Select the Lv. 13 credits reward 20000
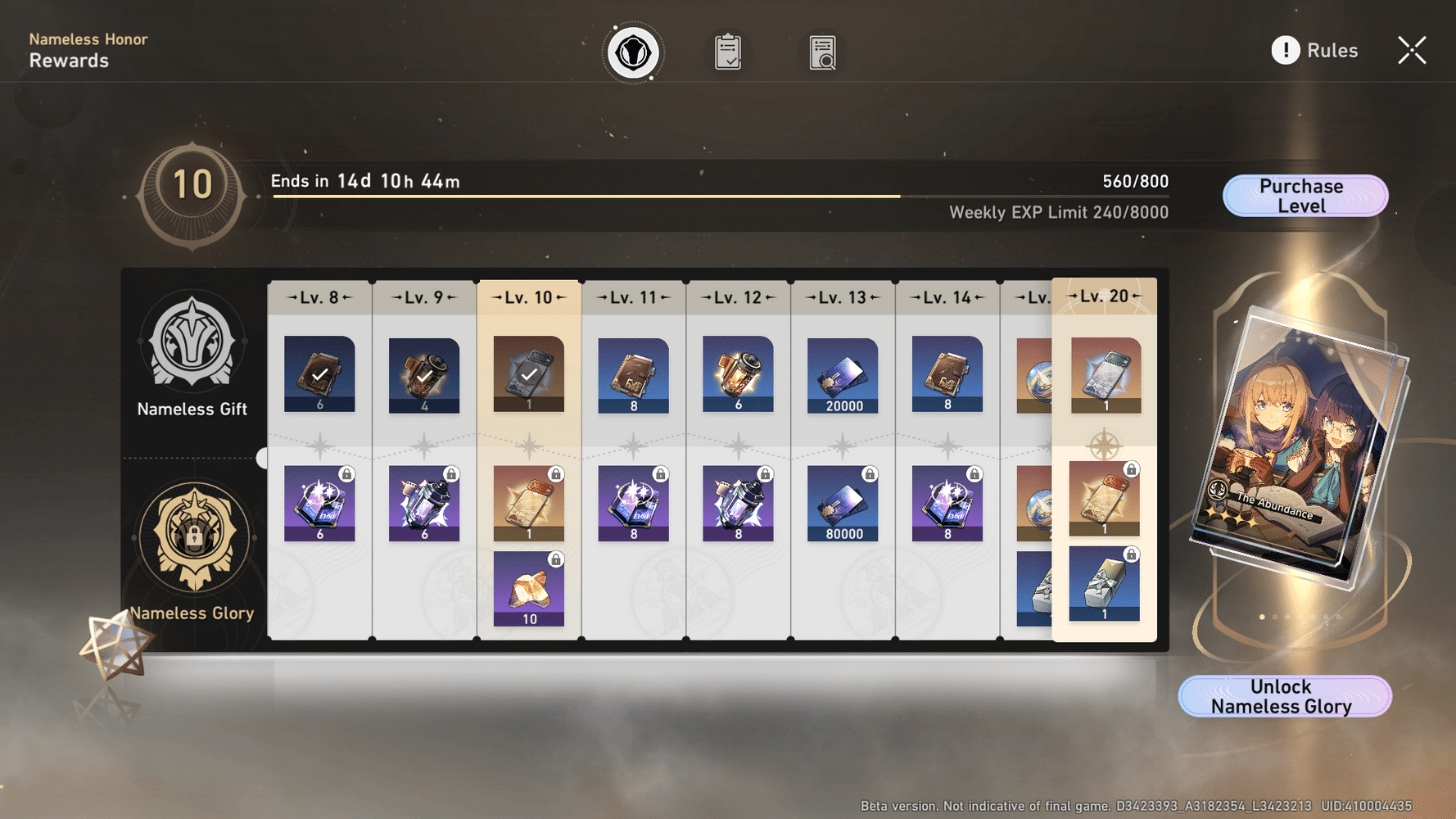 (x=843, y=375)
